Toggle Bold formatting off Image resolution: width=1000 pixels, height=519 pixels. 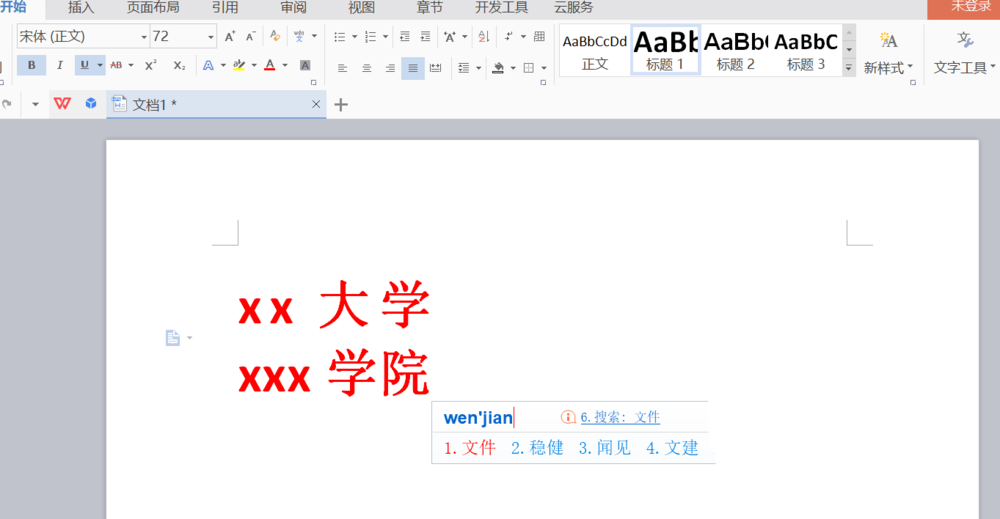pos(31,65)
